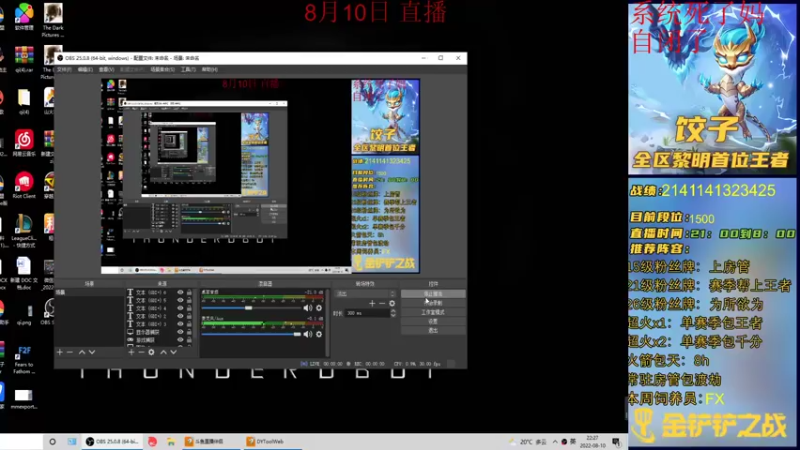
Task: Move selected source up with arrow icon
Action: click(163, 352)
